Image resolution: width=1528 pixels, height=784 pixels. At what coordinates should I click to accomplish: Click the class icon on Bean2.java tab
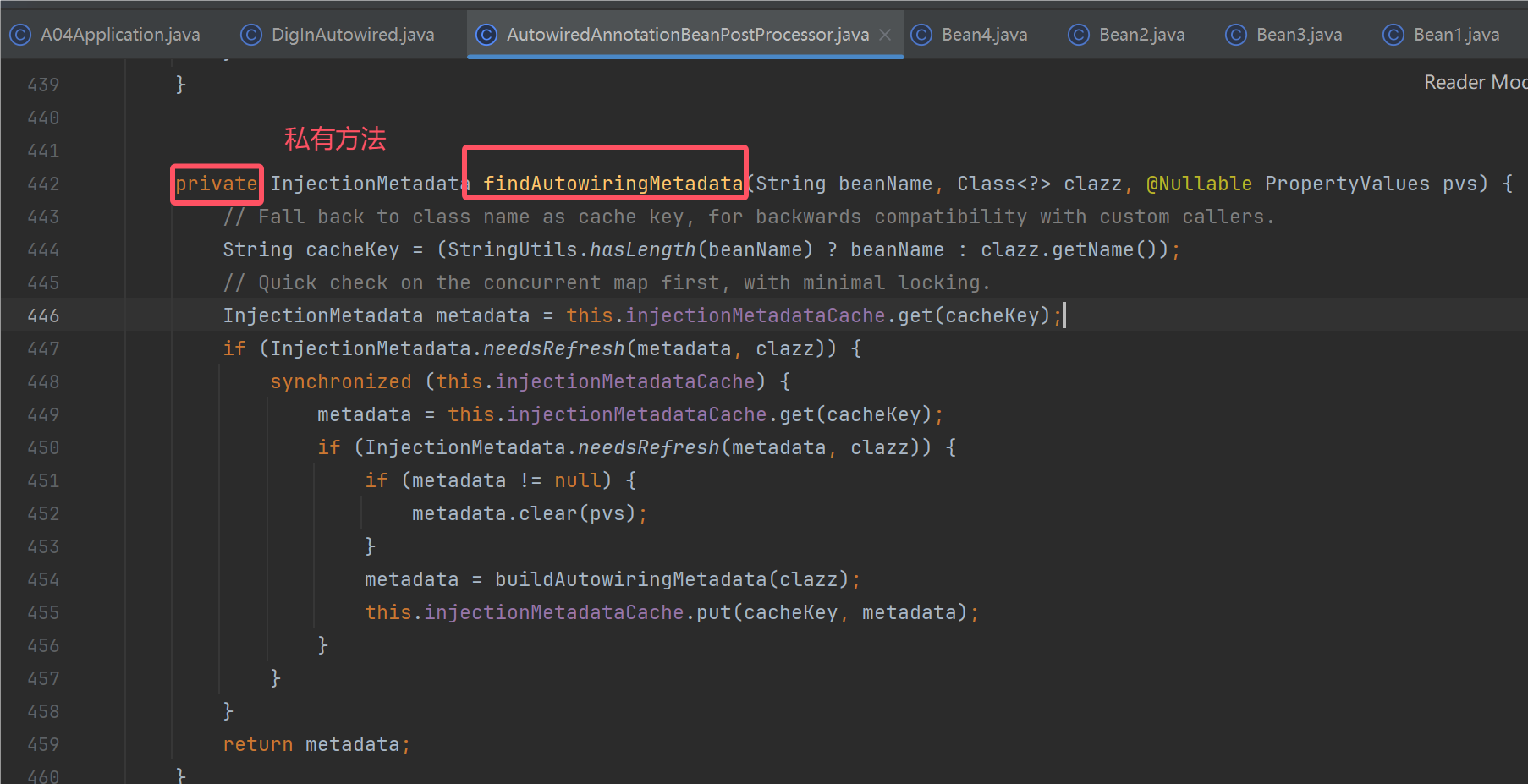coord(1079,35)
